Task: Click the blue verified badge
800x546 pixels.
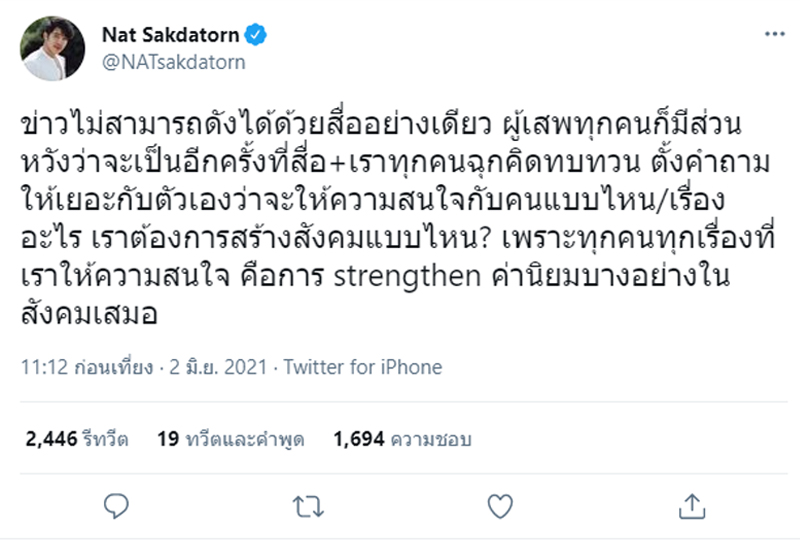Action: point(257,37)
